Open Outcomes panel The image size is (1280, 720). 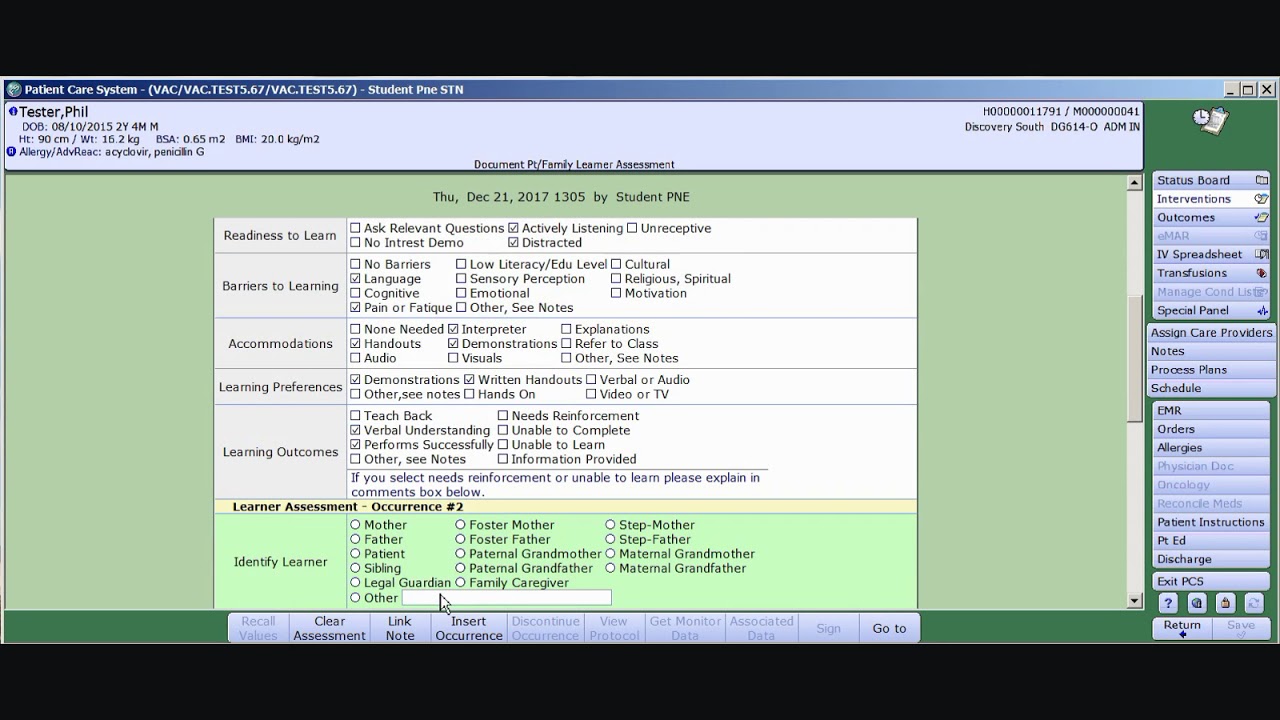1211,217
